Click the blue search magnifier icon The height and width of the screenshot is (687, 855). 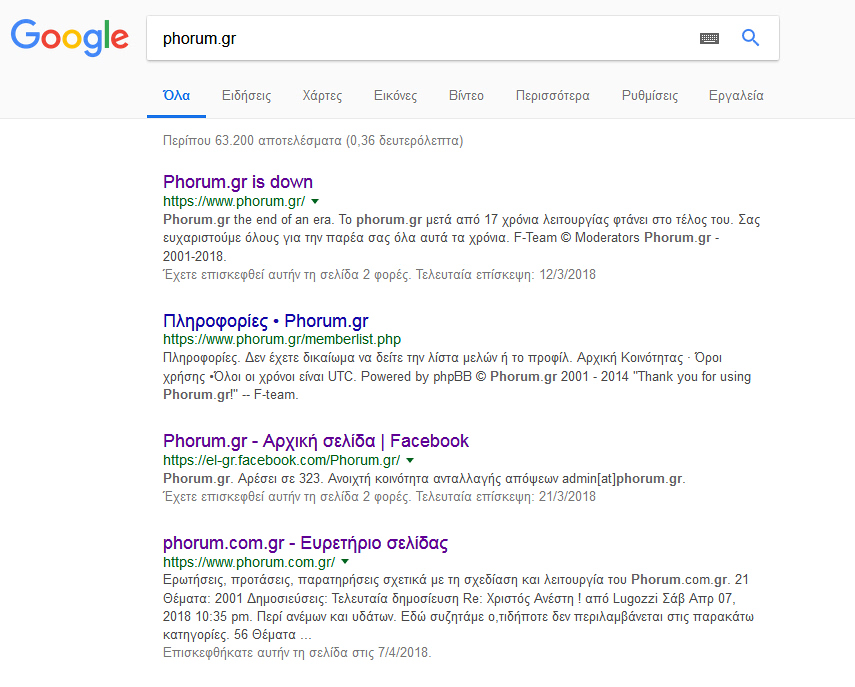click(750, 38)
